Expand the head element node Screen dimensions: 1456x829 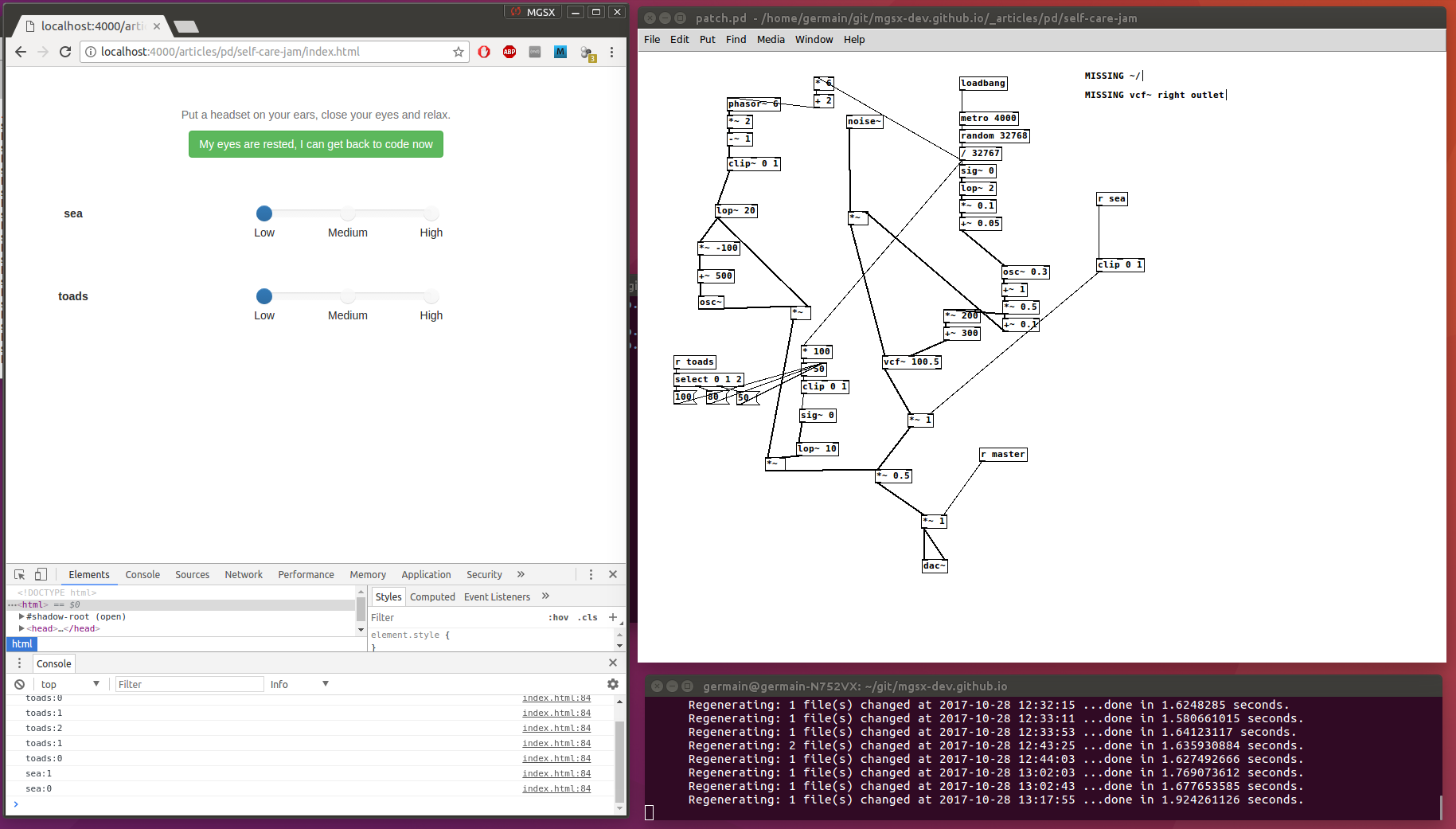(x=21, y=628)
